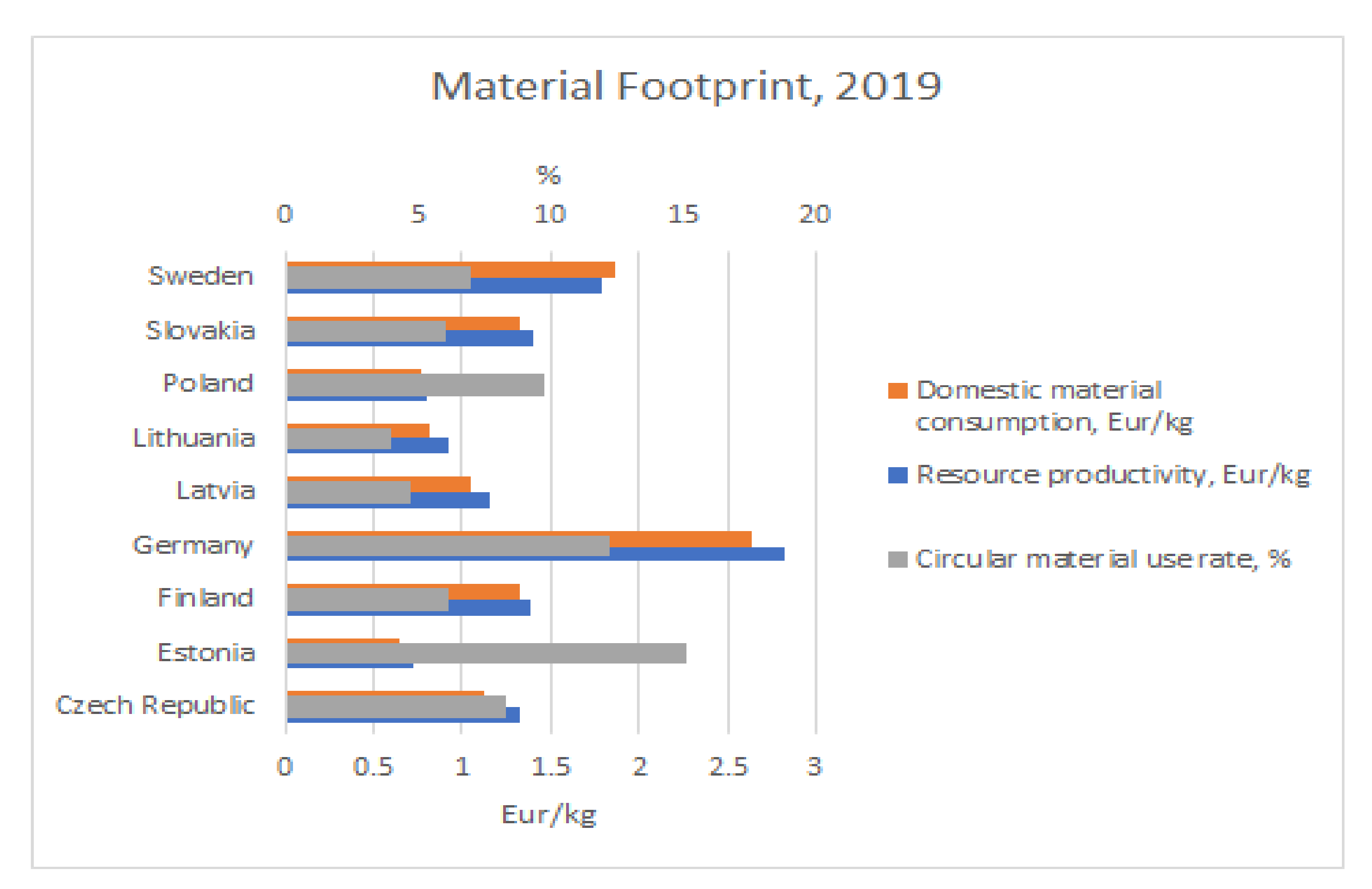
Task: Click the Czech Republic category label
Action: click(x=155, y=705)
